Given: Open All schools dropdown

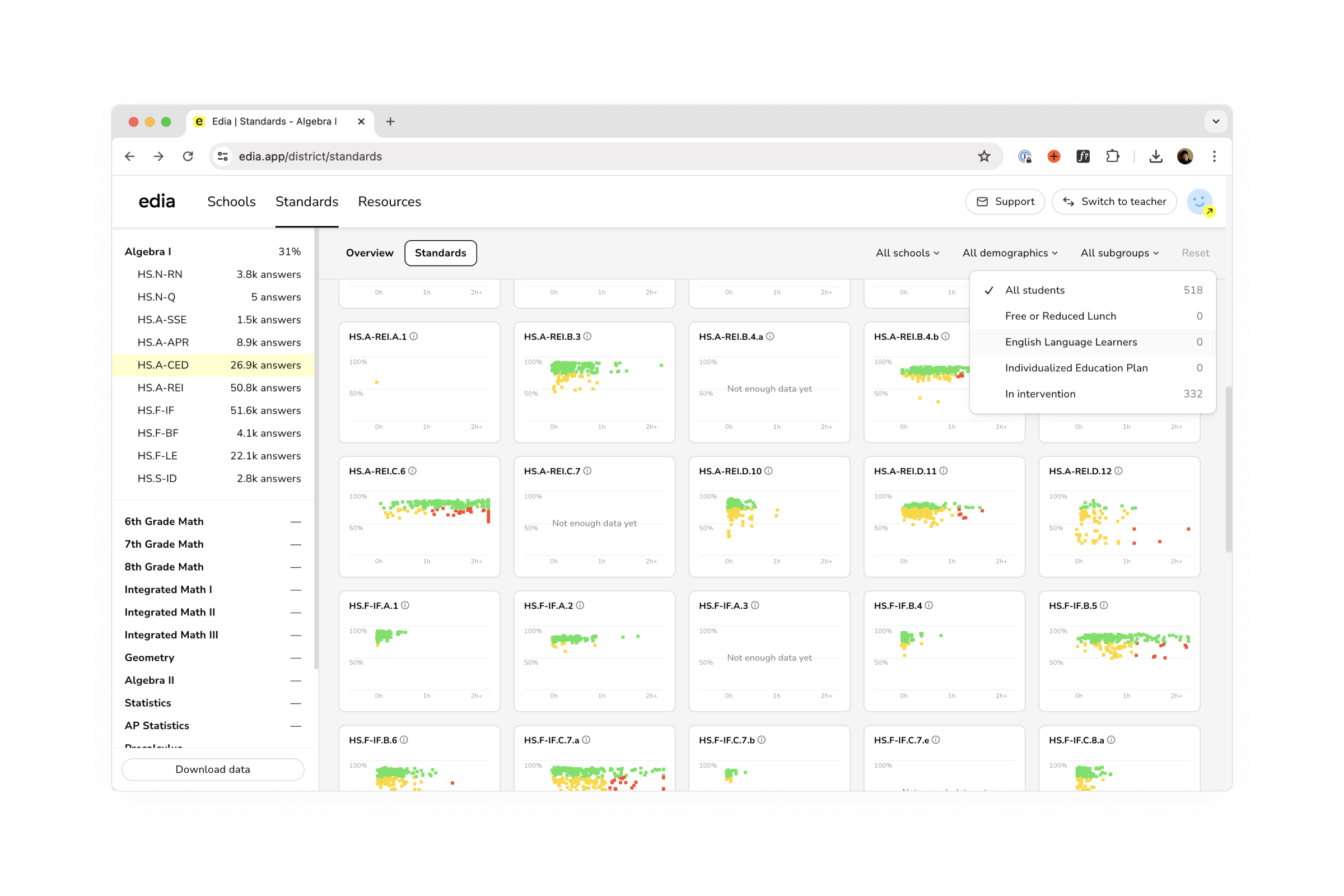Looking at the screenshot, I should point(907,253).
